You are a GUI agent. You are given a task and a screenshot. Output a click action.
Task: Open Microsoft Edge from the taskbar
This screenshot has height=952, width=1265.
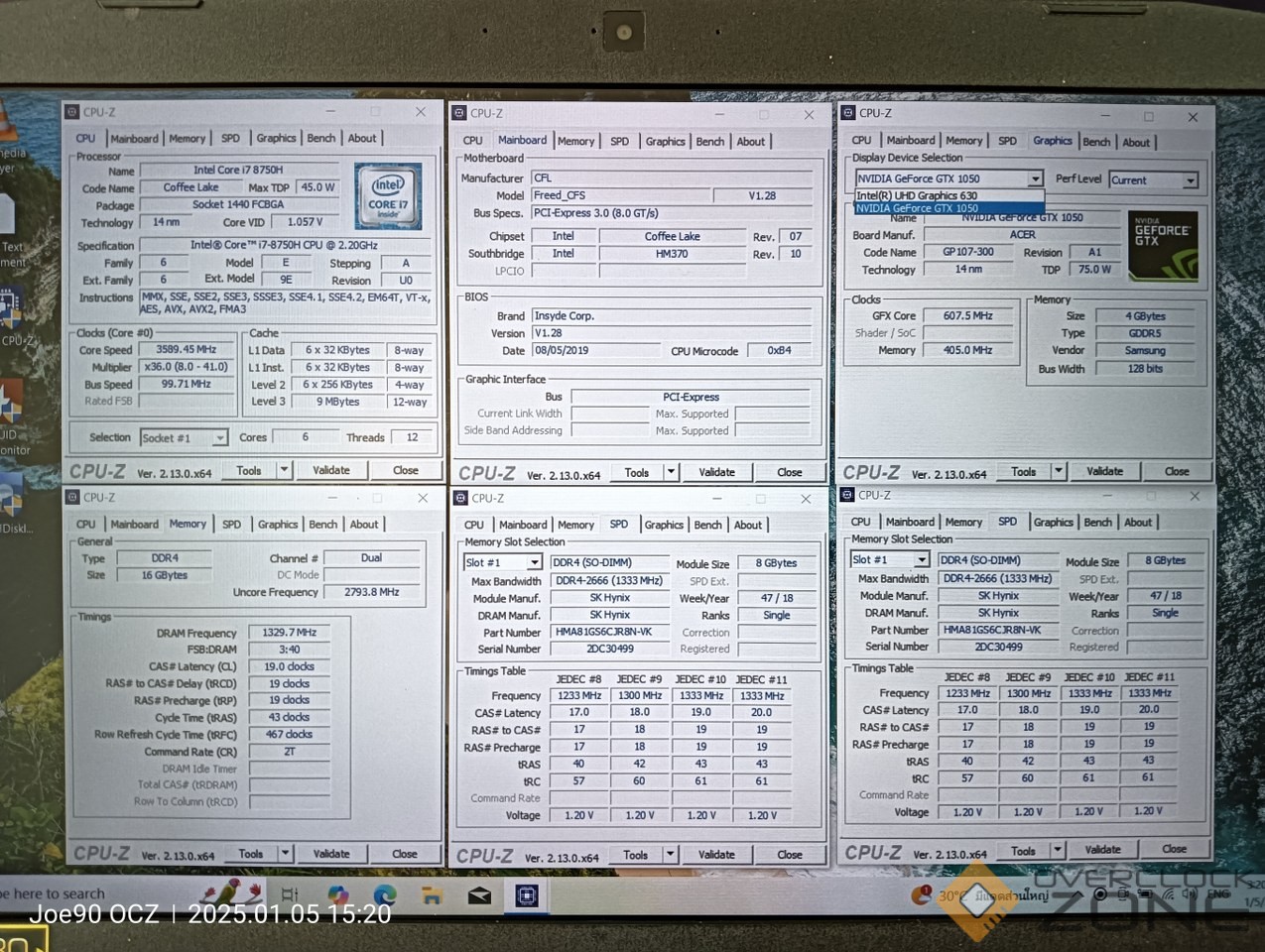click(x=385, y=895)
